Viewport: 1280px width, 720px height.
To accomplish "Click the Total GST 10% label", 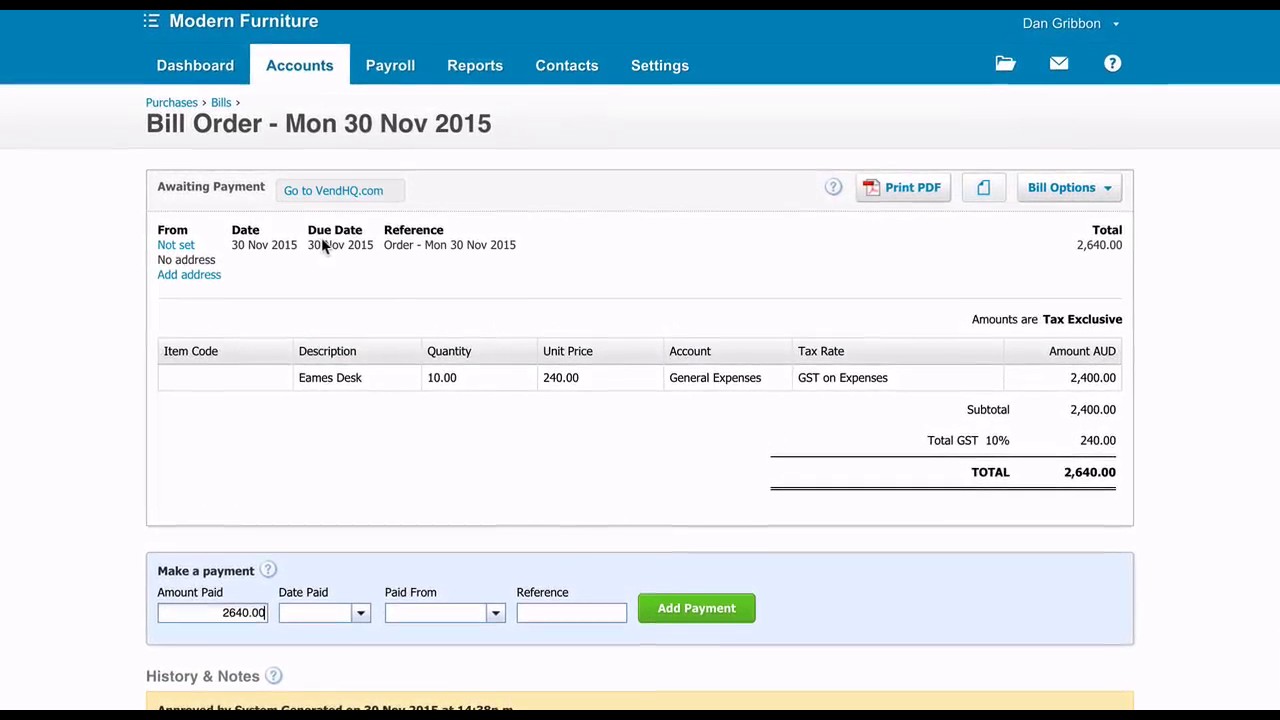I will click(x=968, y=440).
